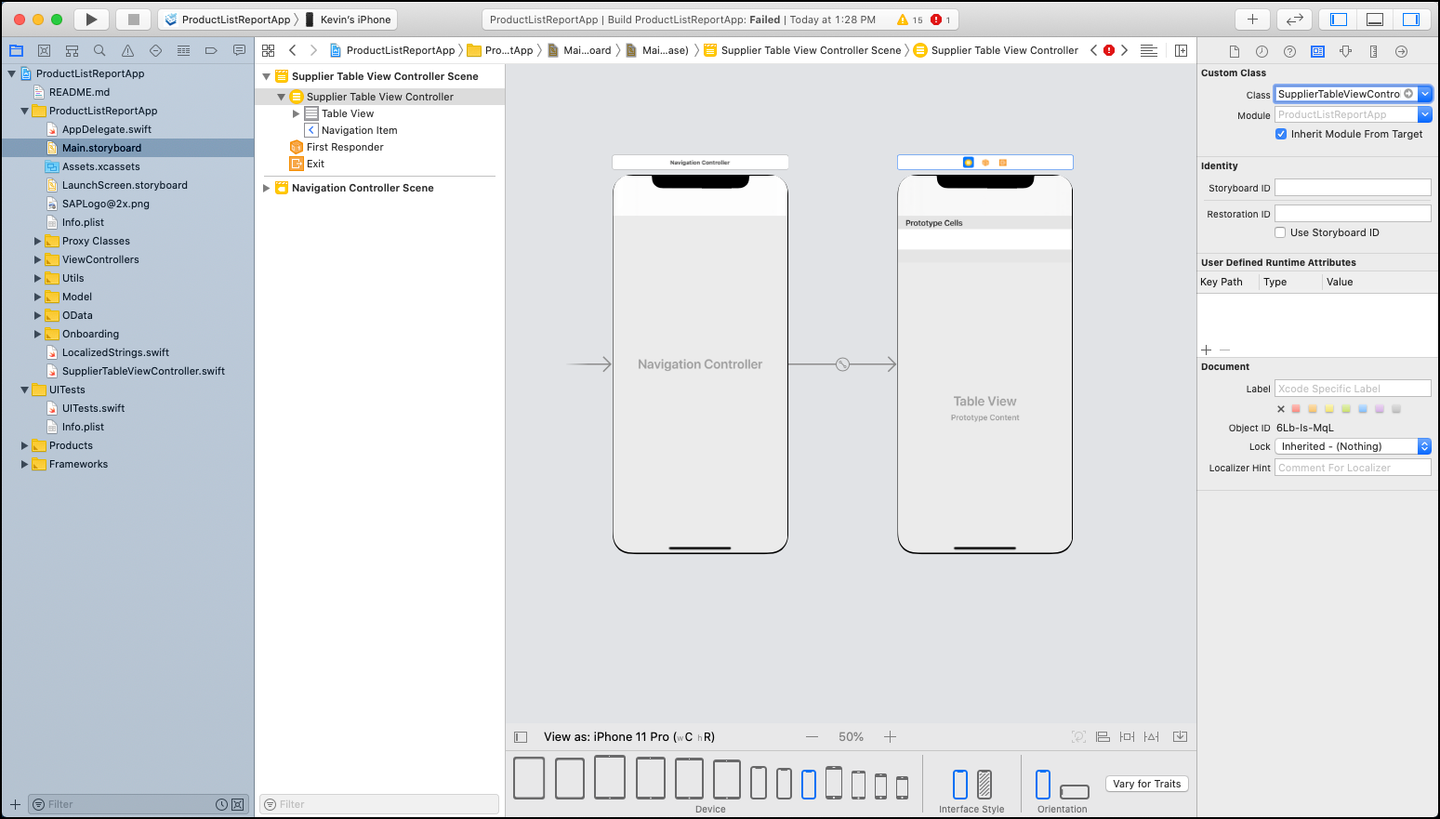Open the Library plus button
The image size is (1440, 819).
point(1252,19)
